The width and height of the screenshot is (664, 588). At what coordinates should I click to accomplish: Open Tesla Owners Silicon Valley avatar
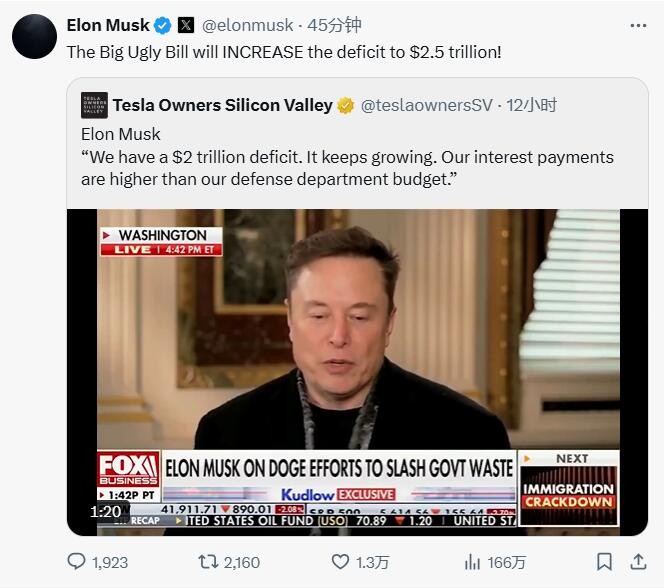click(94, 105)
